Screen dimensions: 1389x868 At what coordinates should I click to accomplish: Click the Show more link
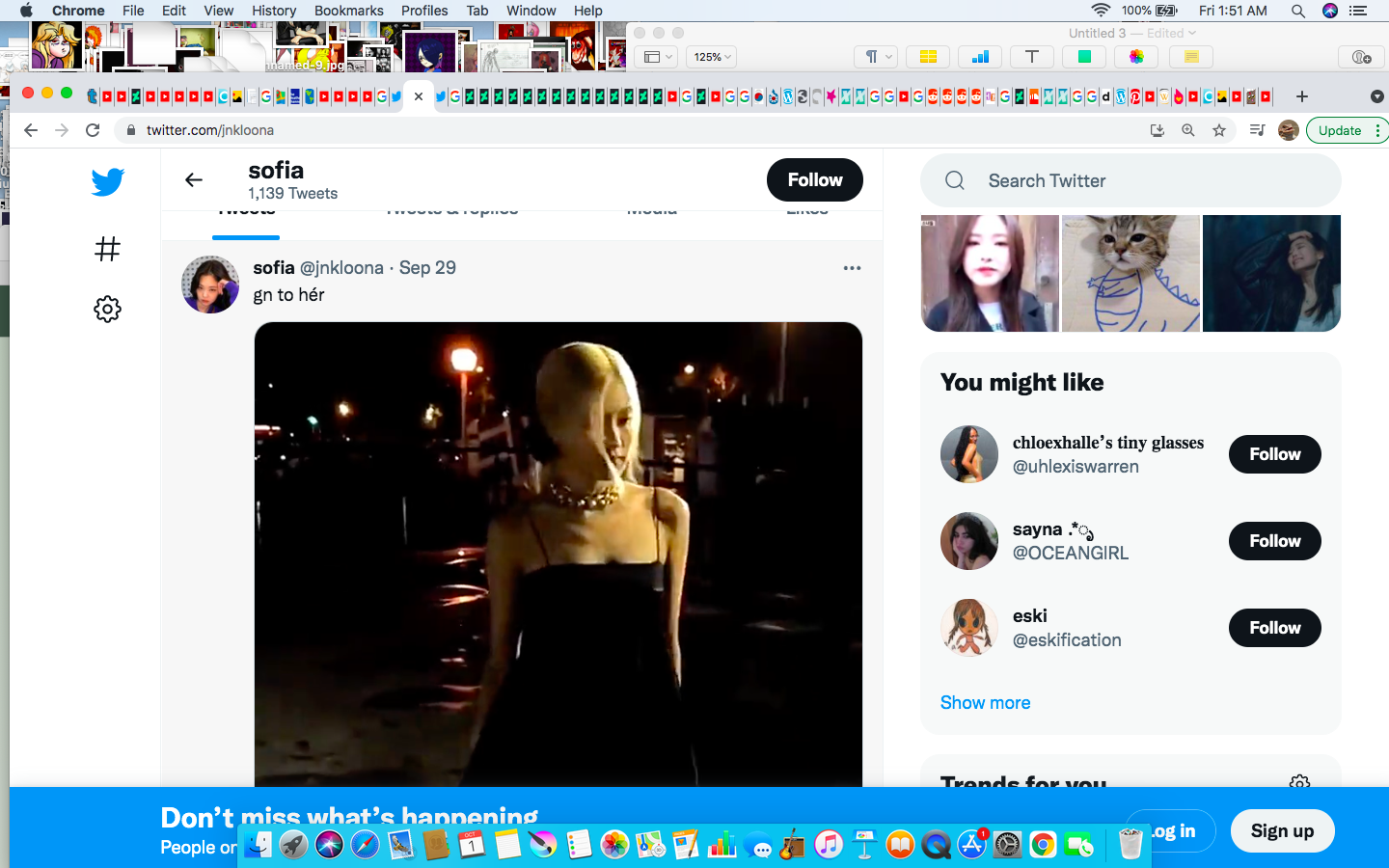click(x=985, y=703)
